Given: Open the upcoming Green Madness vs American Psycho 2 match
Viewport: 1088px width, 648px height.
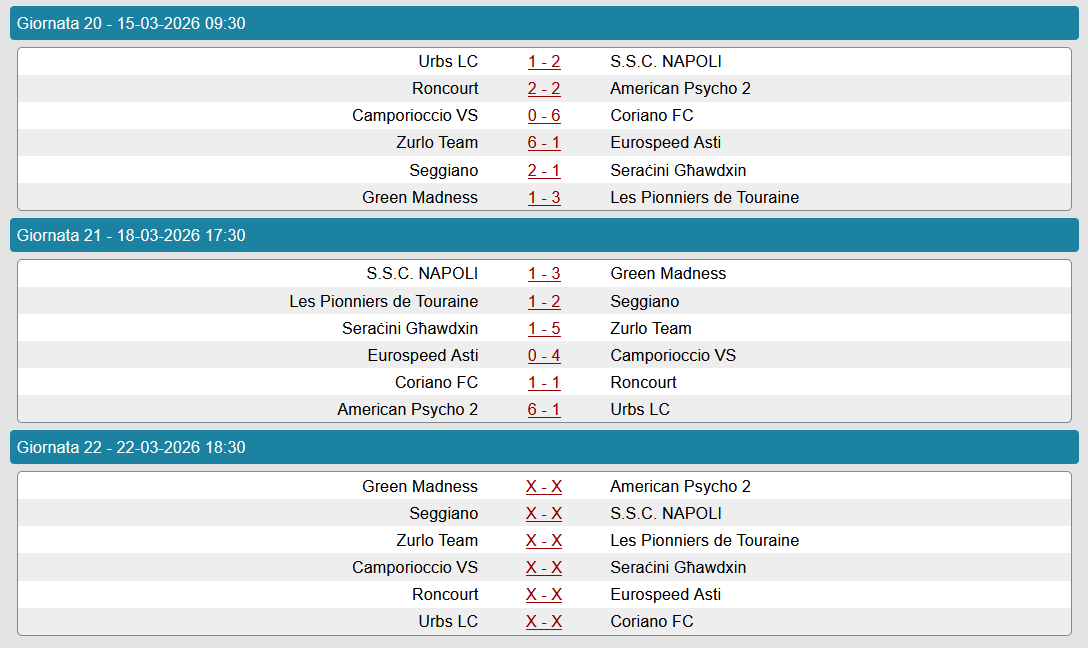Looking at the screenshot, I should pyautogui.click(x=544, y=487).
